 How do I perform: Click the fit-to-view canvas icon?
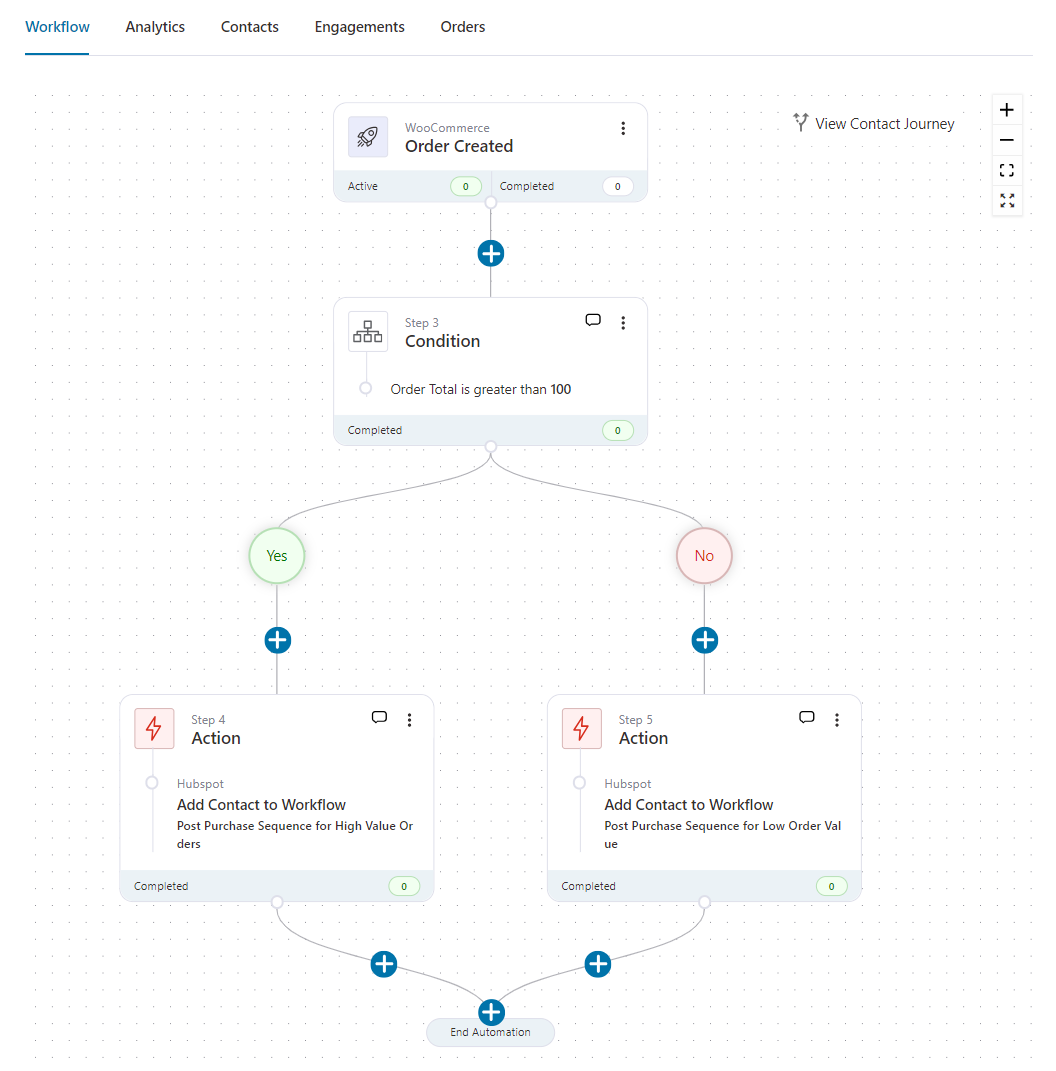tap(1007, 171)
